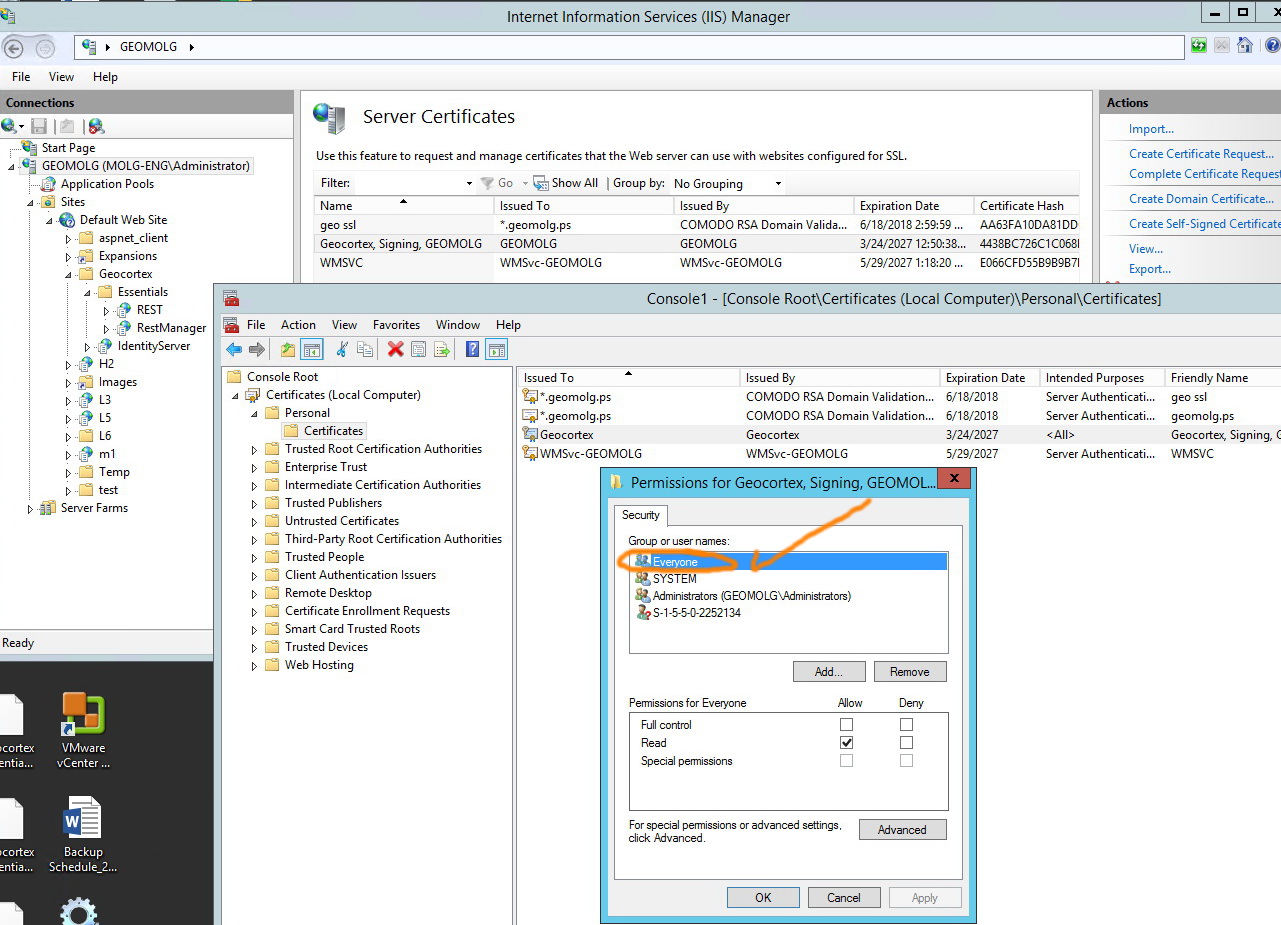This screenshot has height=925, width=1281.
Task: Click Add... in the Permissions dialog
Action: point(829,672)
